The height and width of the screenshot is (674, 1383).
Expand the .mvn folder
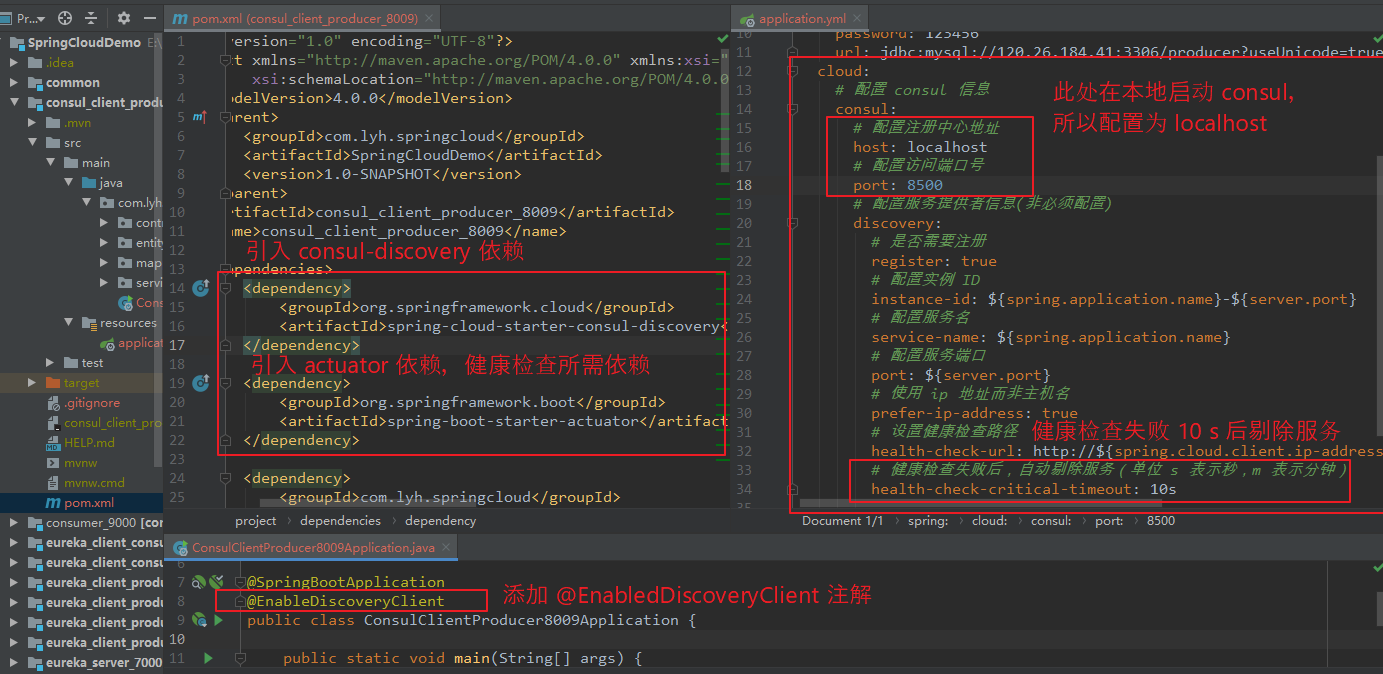[x=33, y=123]
